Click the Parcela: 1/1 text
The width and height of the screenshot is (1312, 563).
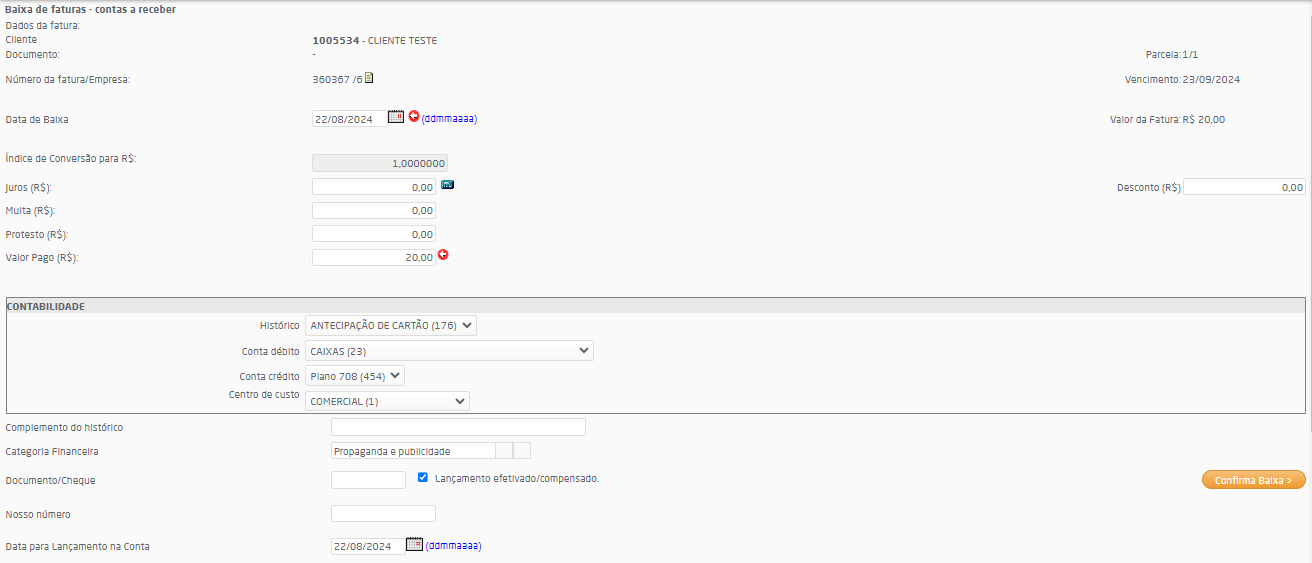pos(1172,54)
